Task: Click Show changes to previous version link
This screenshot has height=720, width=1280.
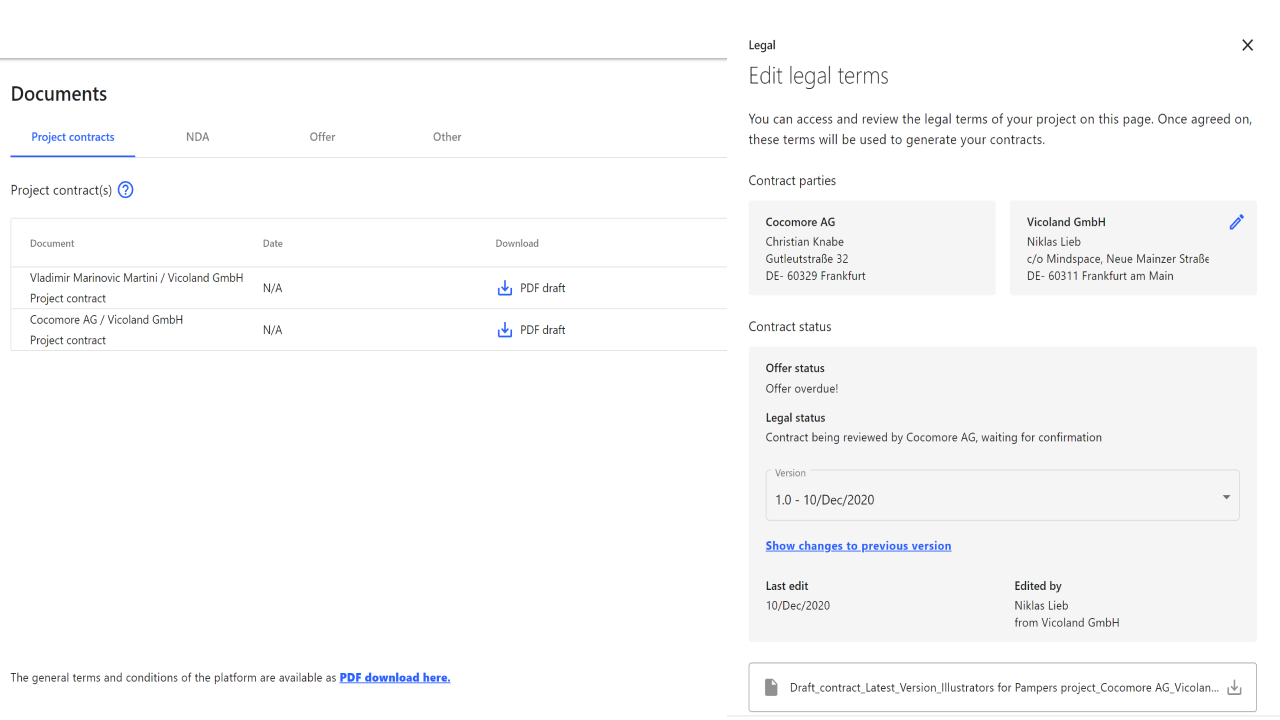Action: (858, 546)
